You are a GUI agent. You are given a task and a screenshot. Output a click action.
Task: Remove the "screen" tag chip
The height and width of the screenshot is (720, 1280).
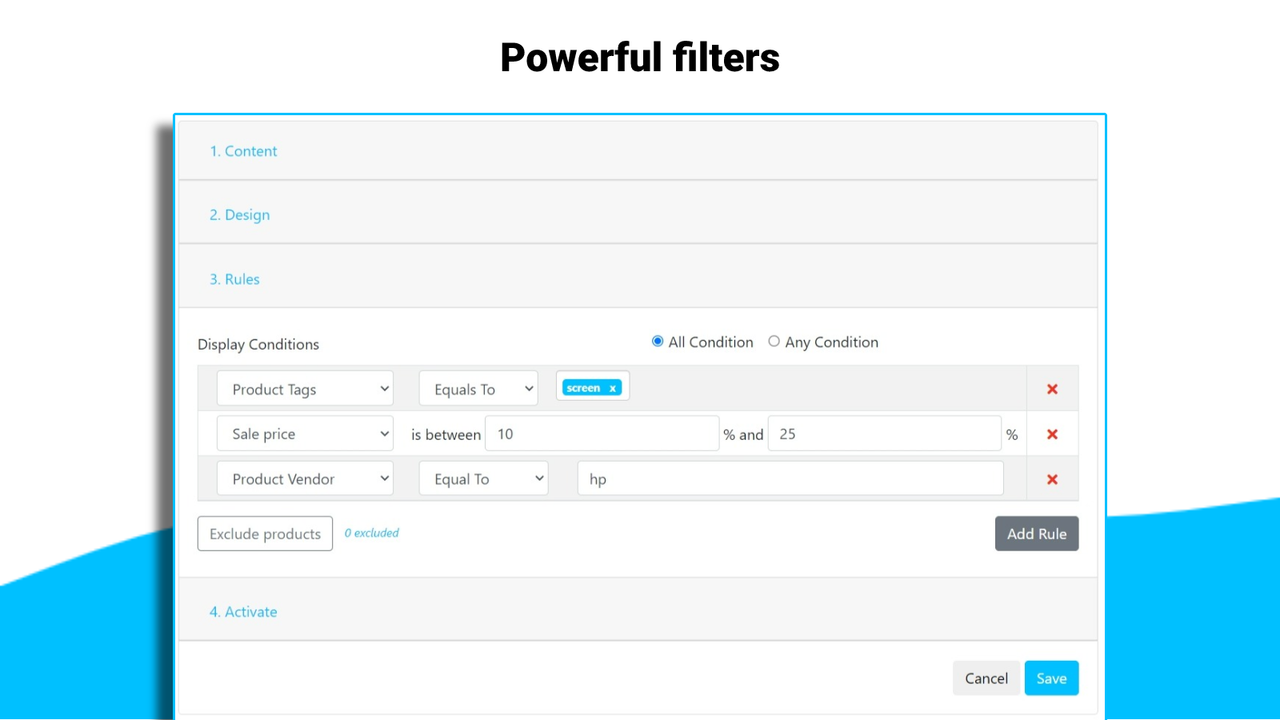pyautogui.click(x=611, y=387)
